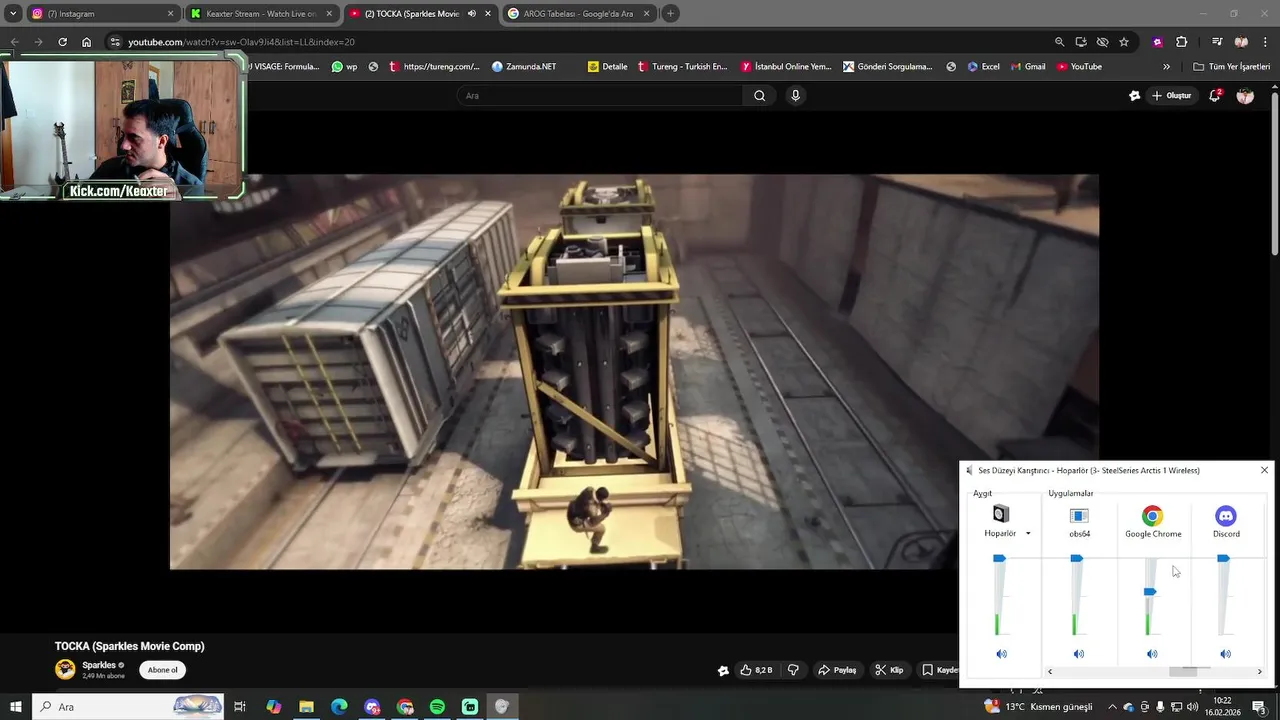Open the Zamunda.NET bookmark

point(524,67)
